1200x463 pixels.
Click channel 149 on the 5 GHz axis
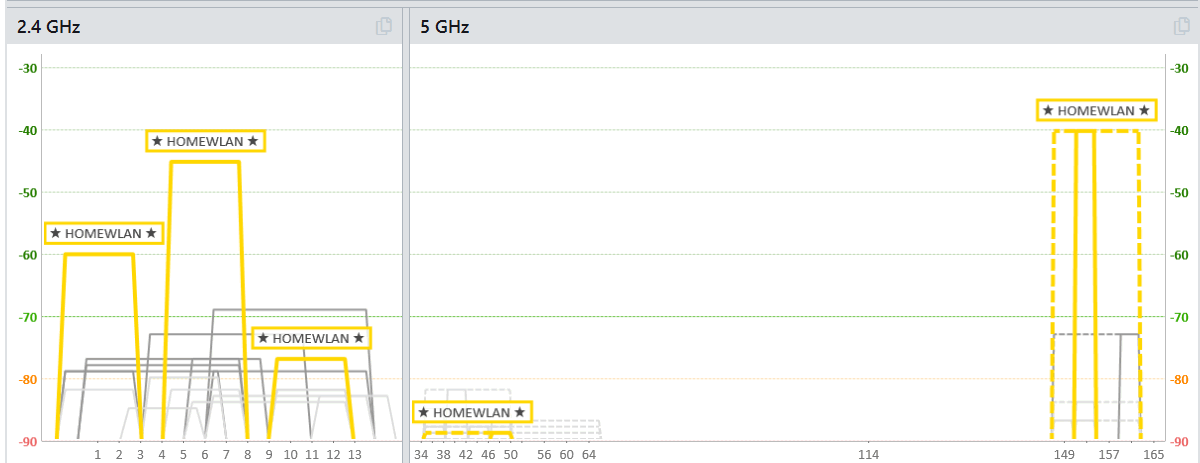point(1064,454)
